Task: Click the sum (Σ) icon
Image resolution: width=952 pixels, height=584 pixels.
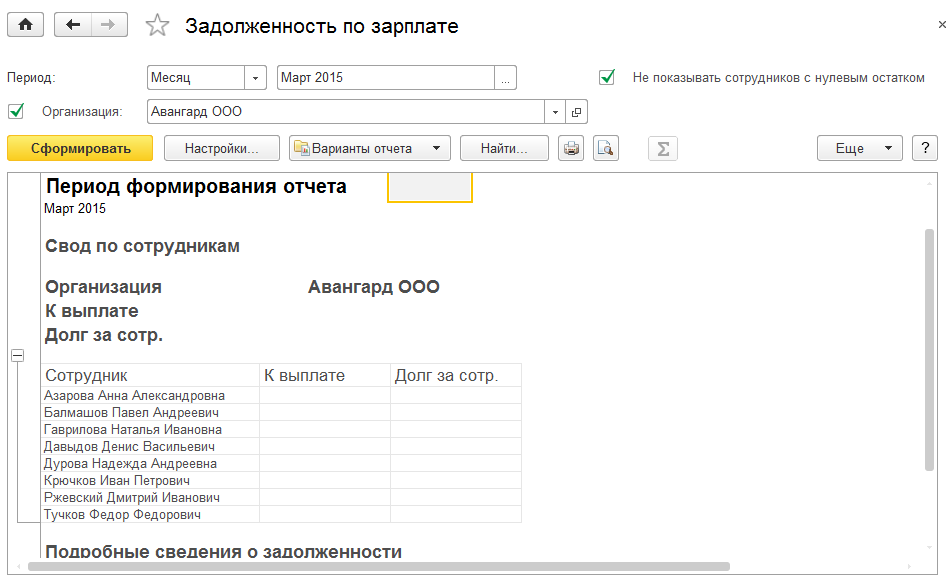Action: (x=662, y=149)
